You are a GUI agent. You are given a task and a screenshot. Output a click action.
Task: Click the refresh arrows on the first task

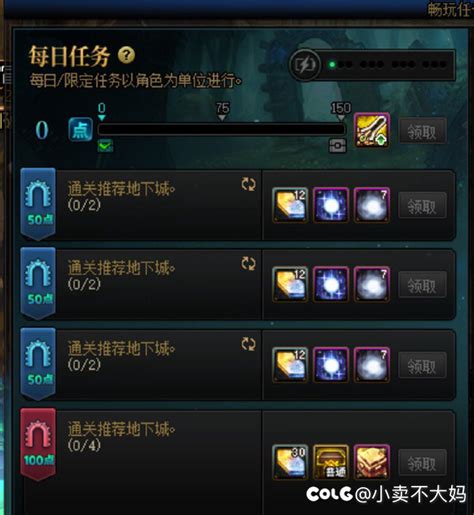(x=248, y=184)
